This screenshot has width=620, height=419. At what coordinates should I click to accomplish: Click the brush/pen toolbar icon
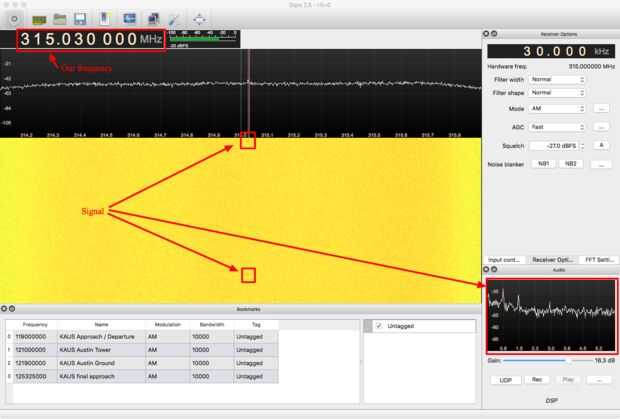click(174, 19)
